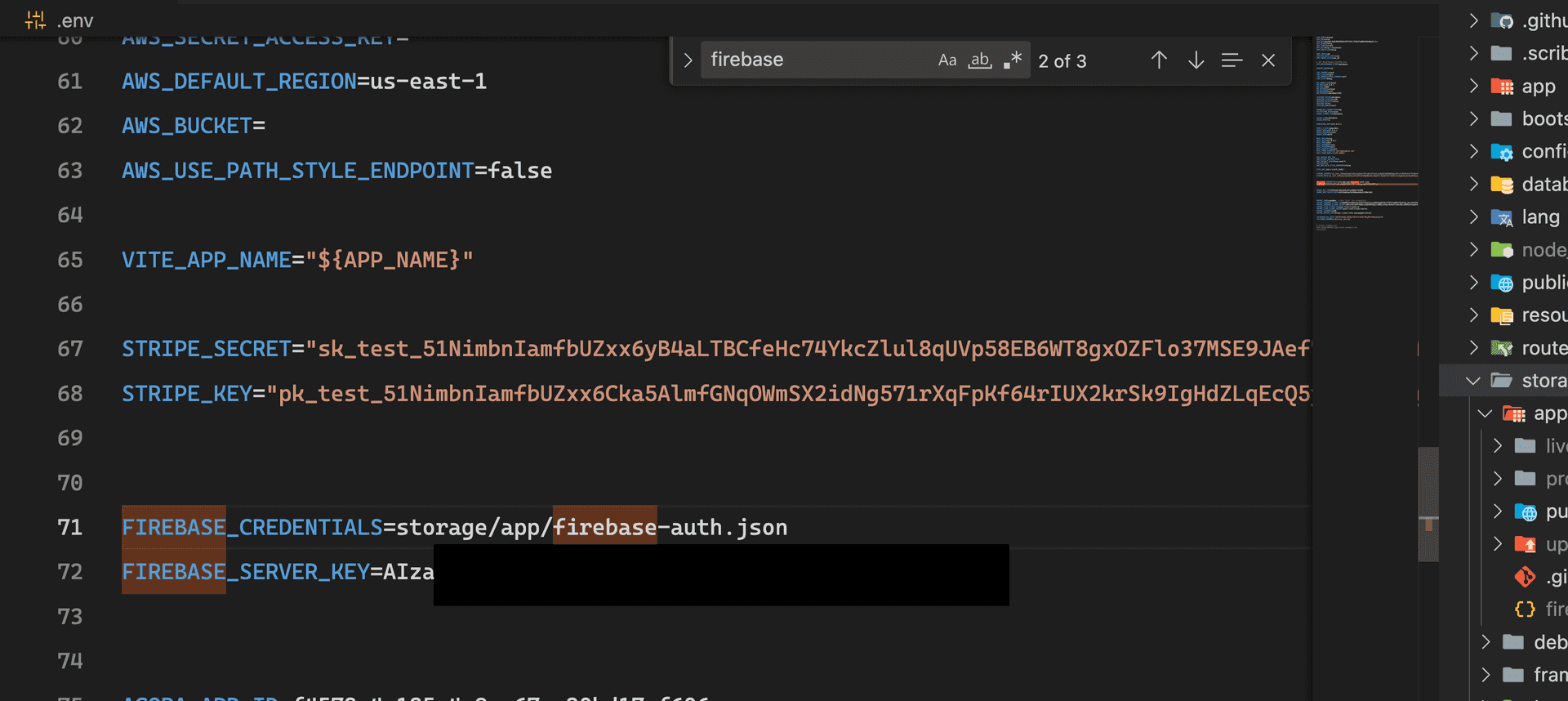
Task: Expand the lang folder chevron
Action: coord(1473,217)
